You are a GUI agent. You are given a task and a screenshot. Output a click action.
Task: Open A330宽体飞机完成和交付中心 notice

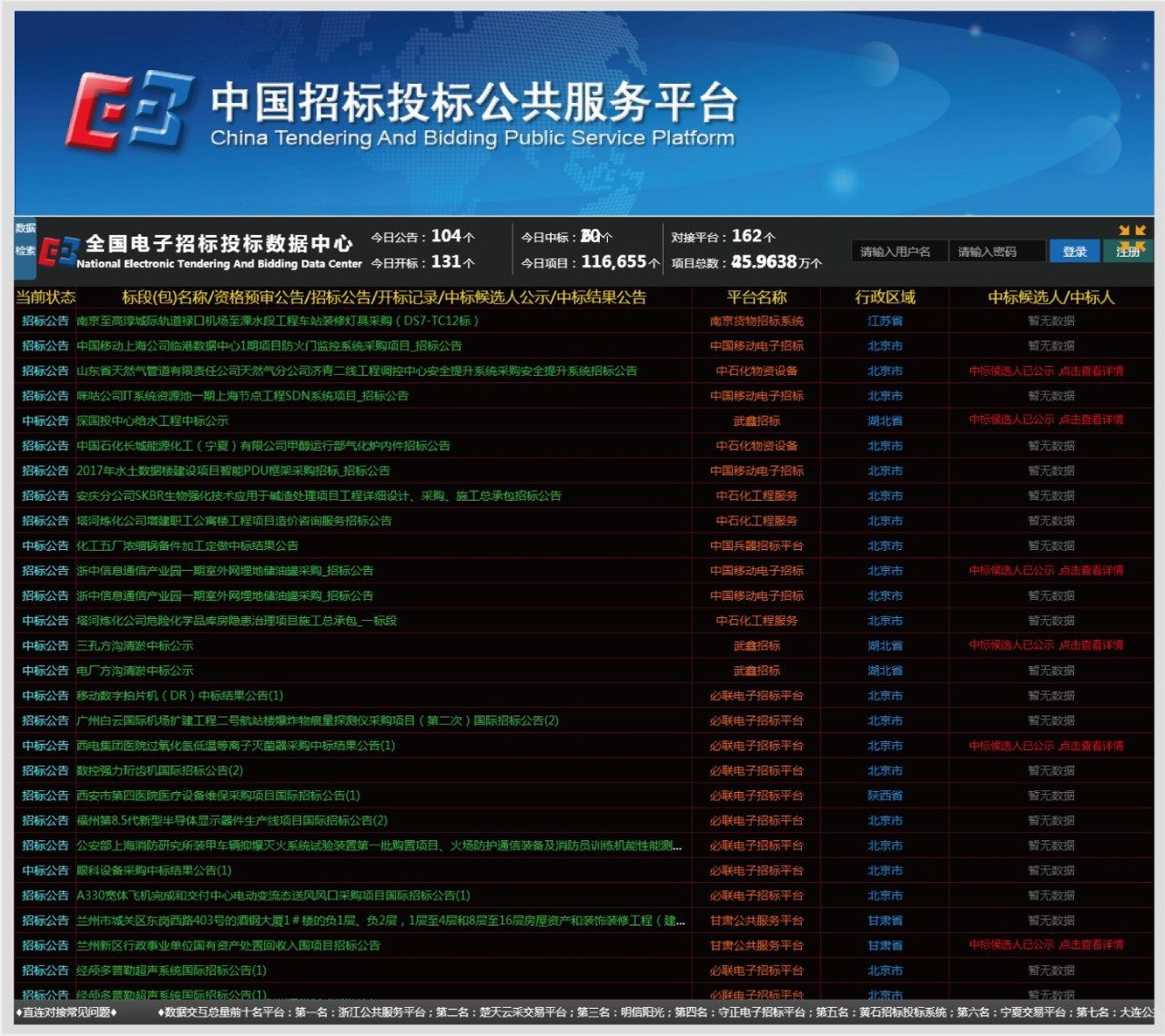coord(273,896)
